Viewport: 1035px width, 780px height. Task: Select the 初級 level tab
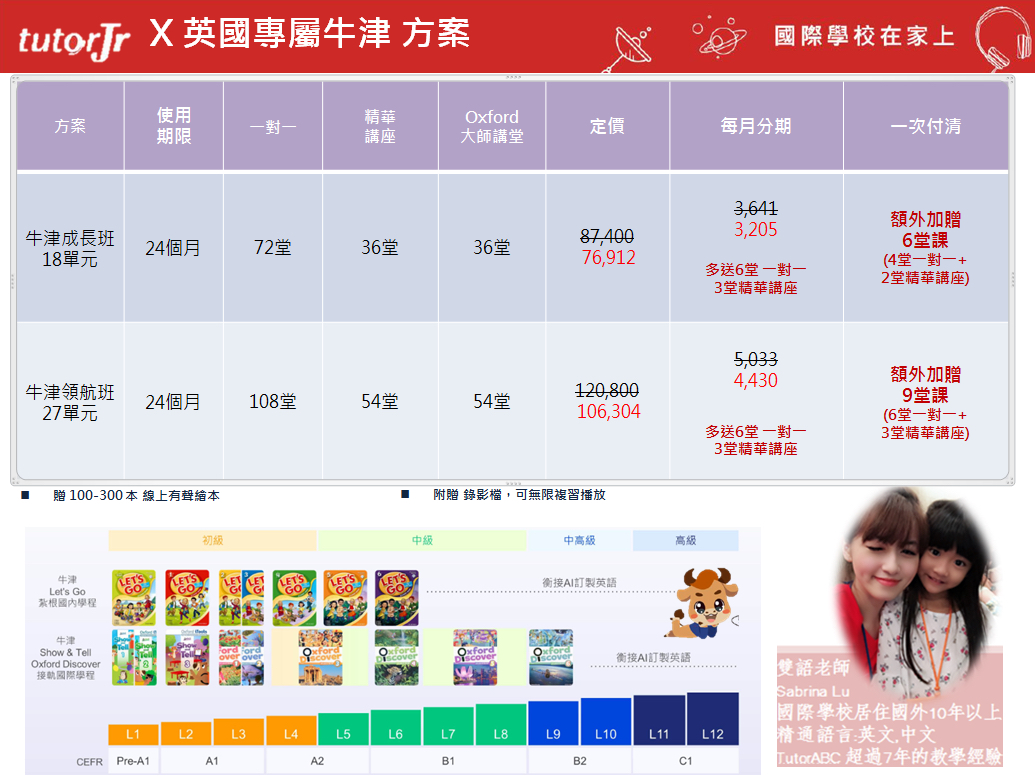point(212,540)
